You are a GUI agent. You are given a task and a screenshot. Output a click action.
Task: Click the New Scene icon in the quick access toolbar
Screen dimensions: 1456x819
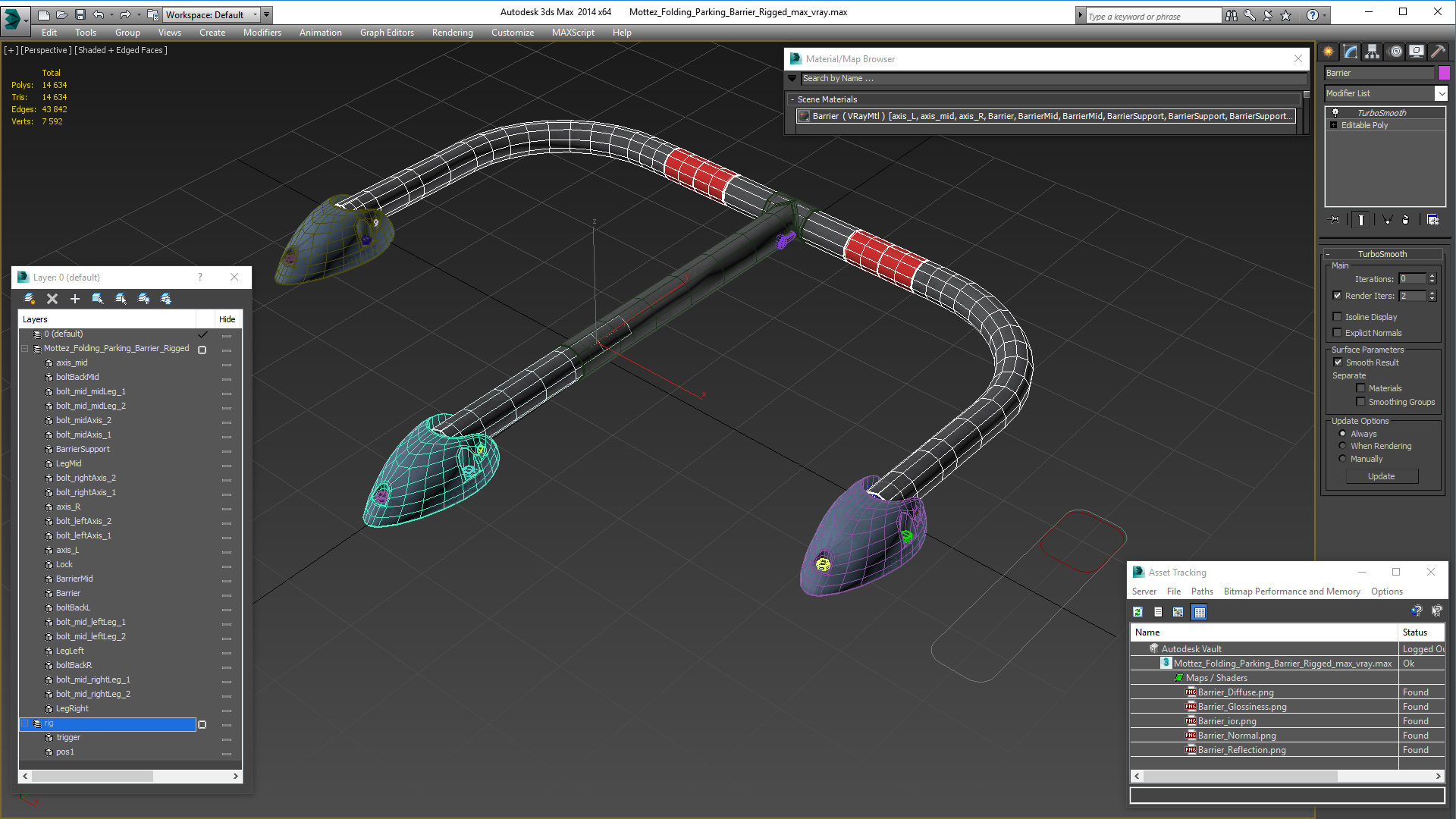coord(44,14)
